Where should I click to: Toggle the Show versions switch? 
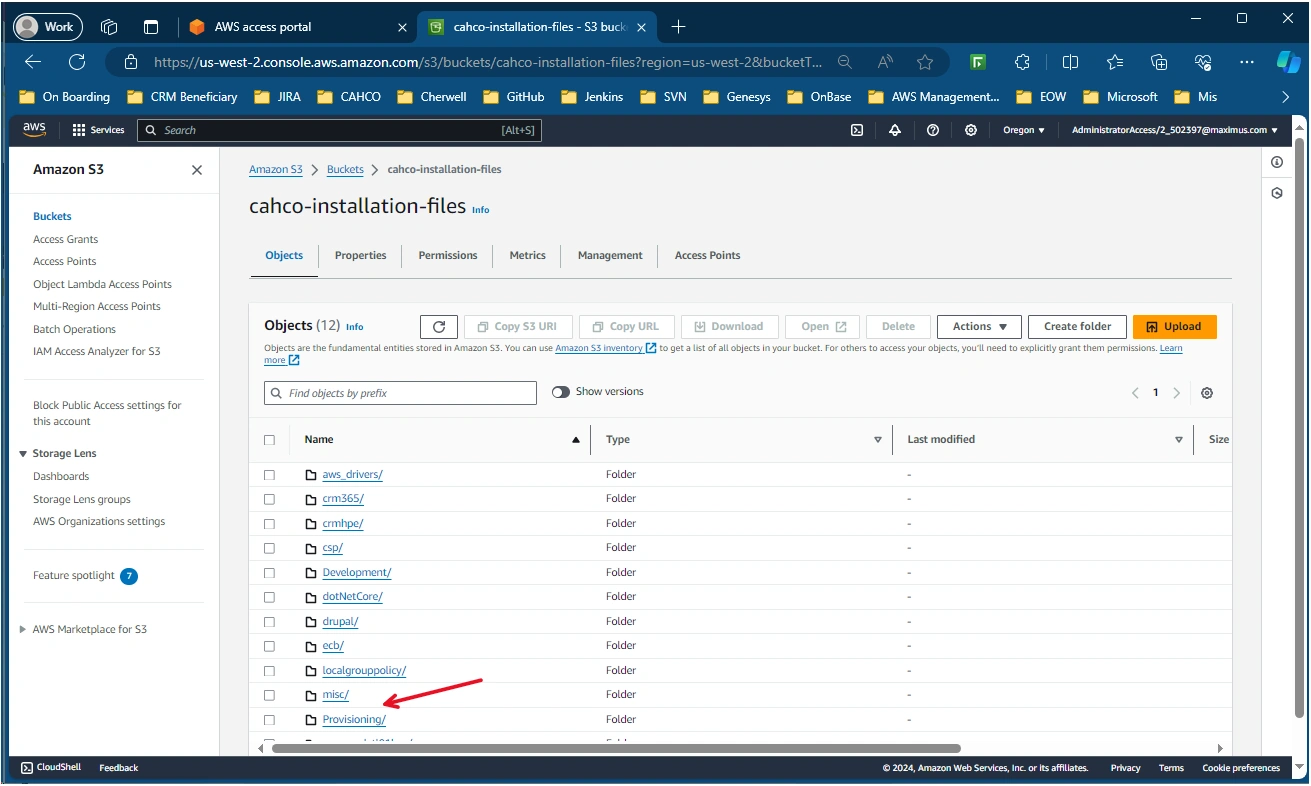pos(561,392)
